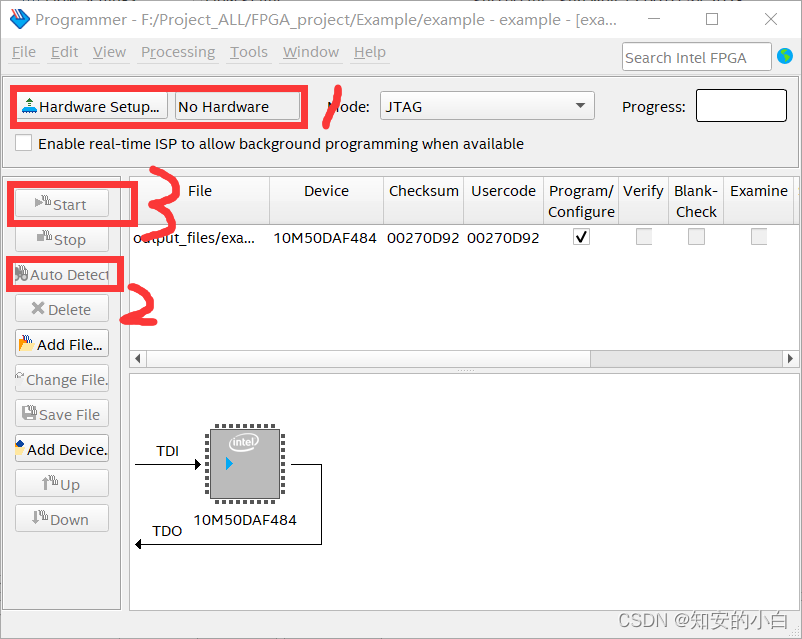
Task: Expand the JTAG Mode dropdown
Action: pyautogui.click(x=487, y=106)
